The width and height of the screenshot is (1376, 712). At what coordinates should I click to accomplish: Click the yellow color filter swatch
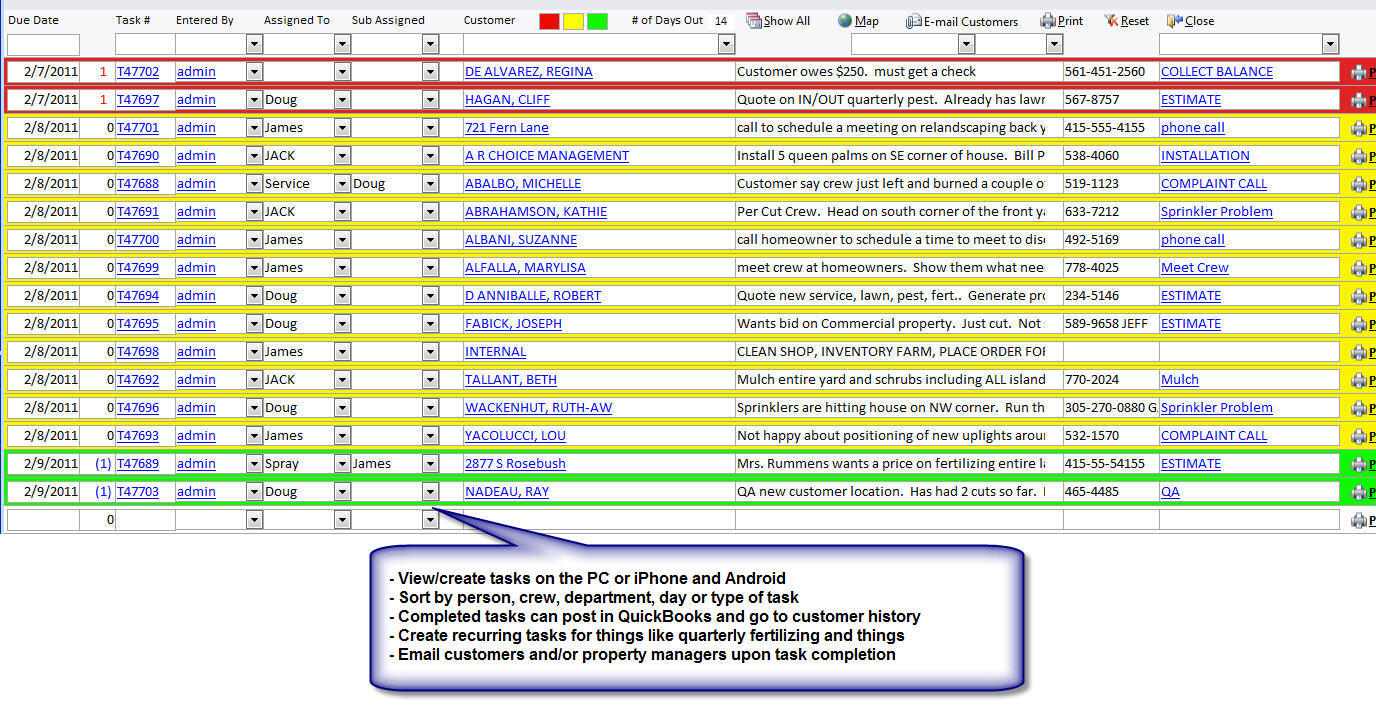point(573,21)
